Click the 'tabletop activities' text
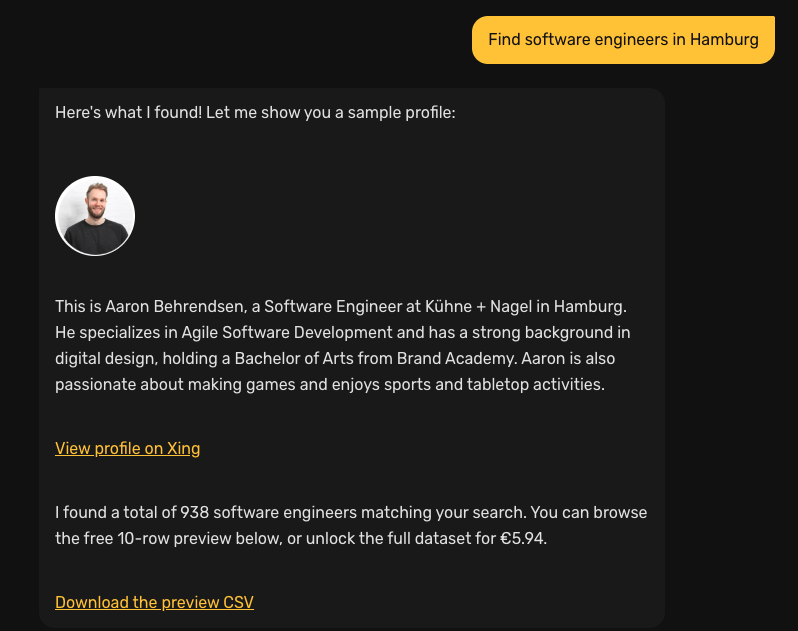The width and height of the screenshot is (798, 631). (536, 384)
